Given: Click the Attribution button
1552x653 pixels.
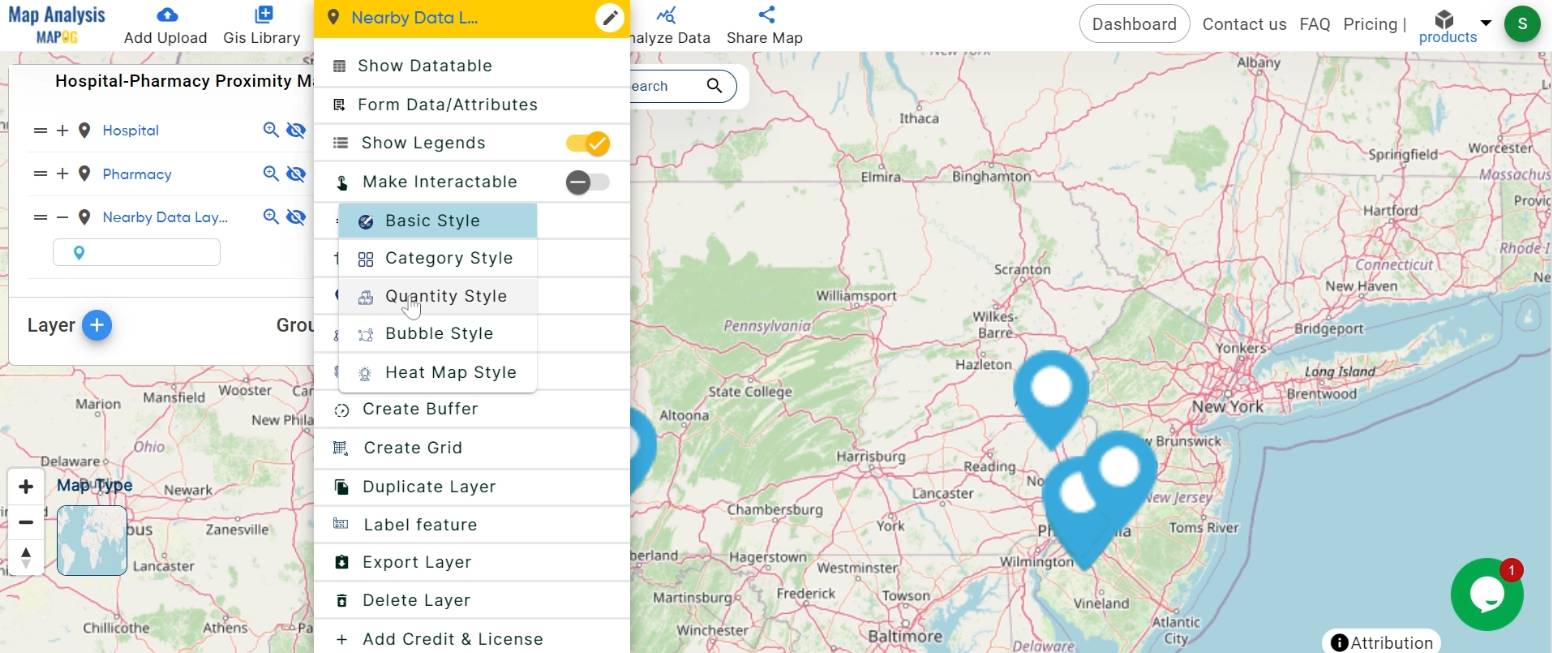Looking at the screenshot, I should (x=1382, y=642).
